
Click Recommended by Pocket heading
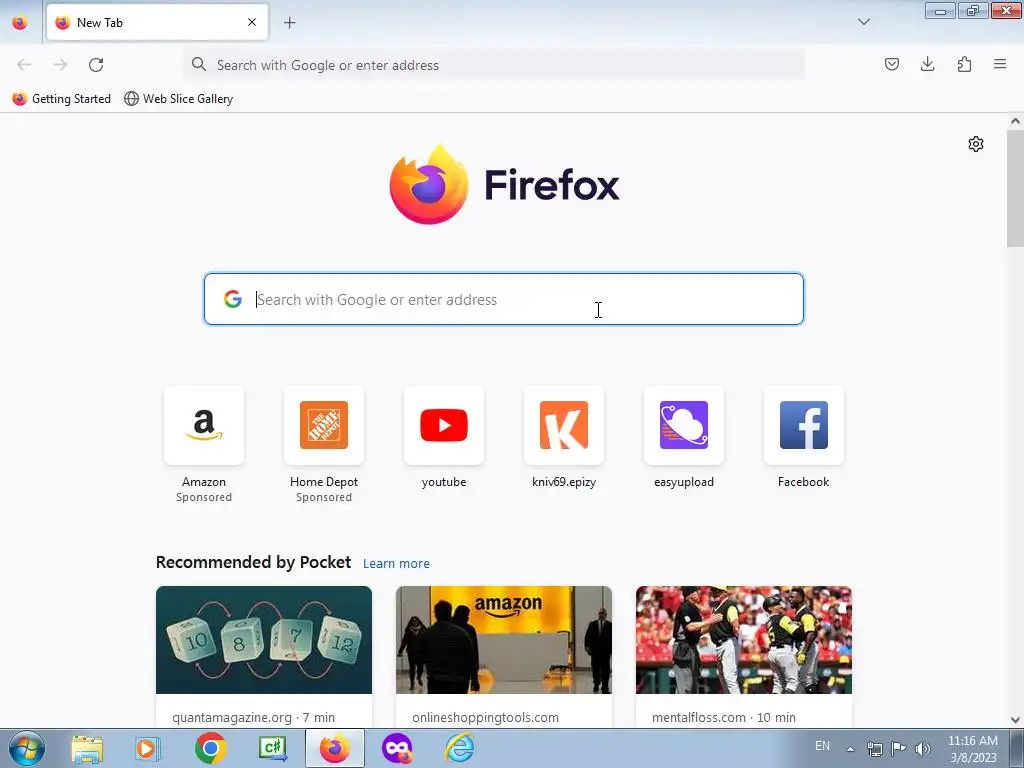click(x=253, y=562)
